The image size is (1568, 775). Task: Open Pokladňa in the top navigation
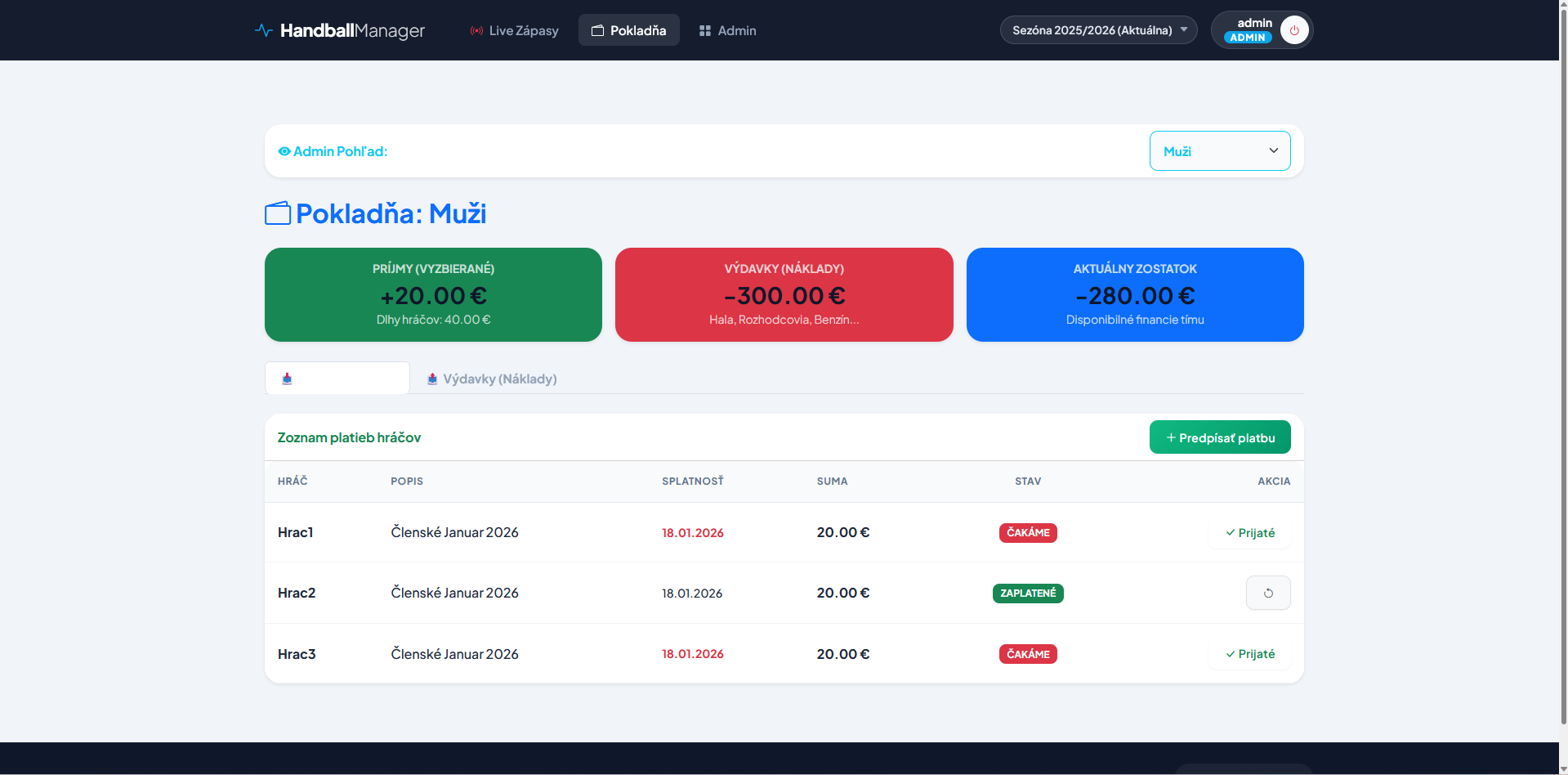click(628, 30)
